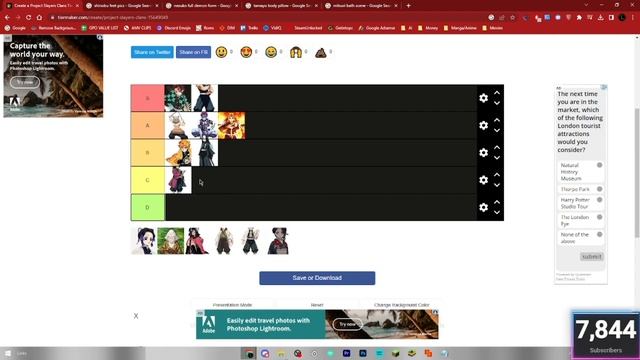React with the grinning emoji
This screenshot has height=360, width=640.
point(271,52)
